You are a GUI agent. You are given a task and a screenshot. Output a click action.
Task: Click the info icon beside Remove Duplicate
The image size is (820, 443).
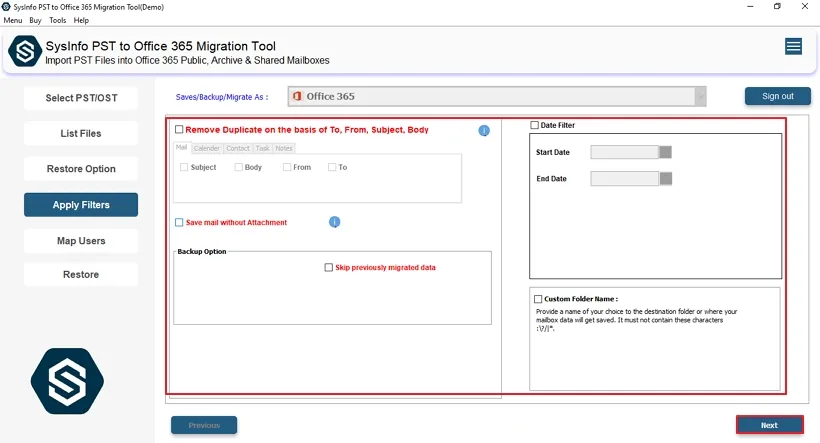click(484, 131)
